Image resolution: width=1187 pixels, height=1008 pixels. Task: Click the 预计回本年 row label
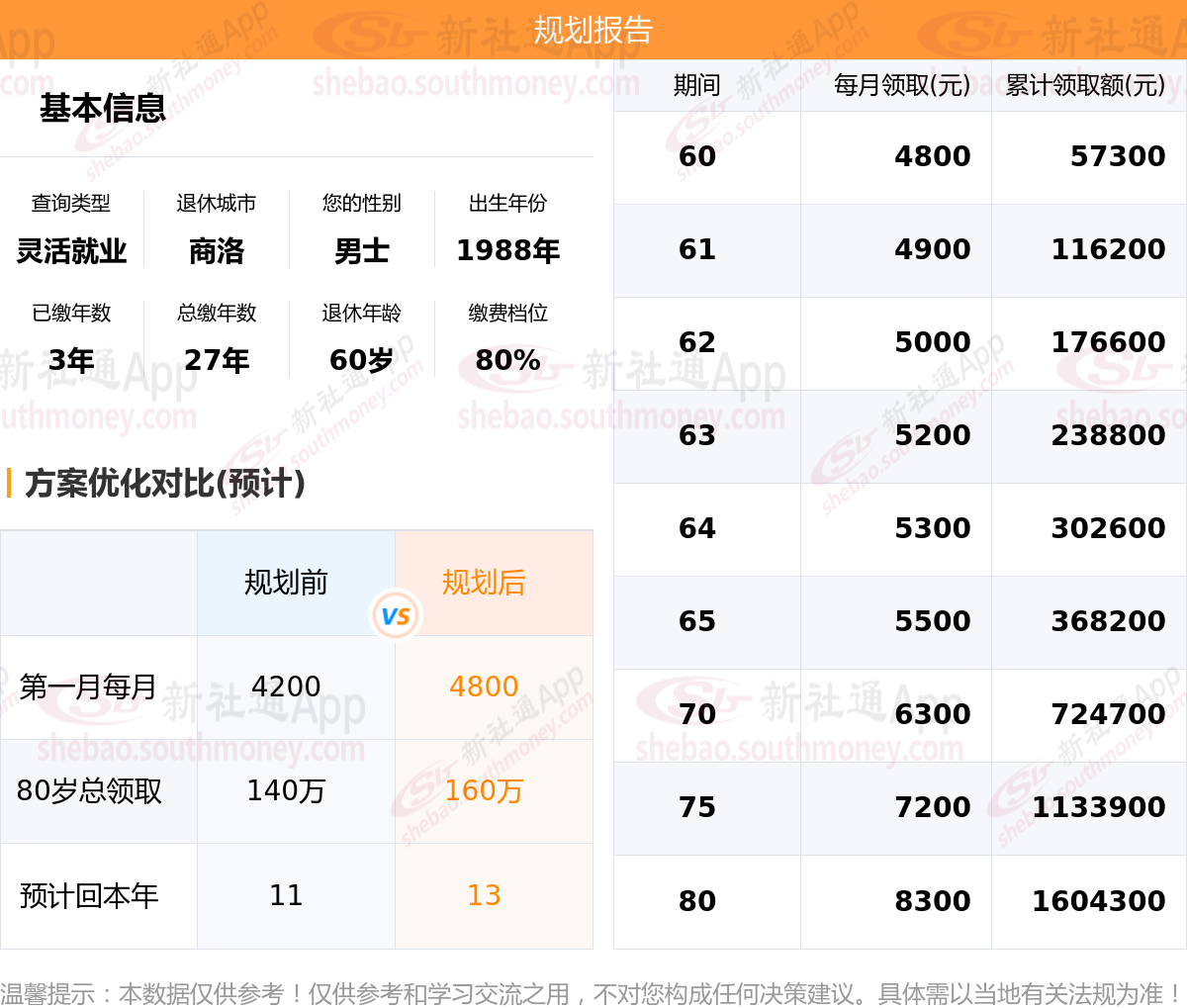[88, 895]
